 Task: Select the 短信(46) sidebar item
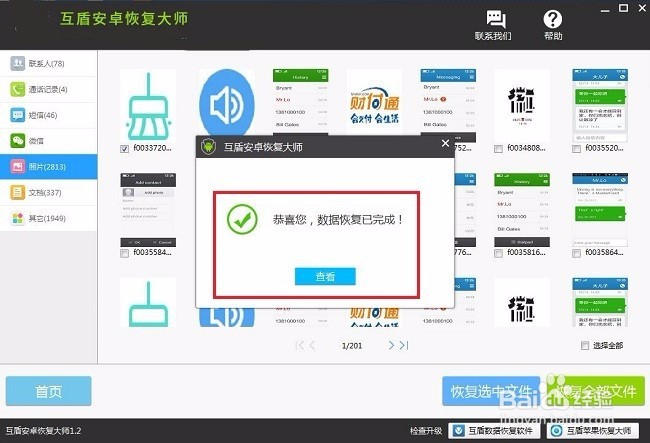[x=49, y=115]
